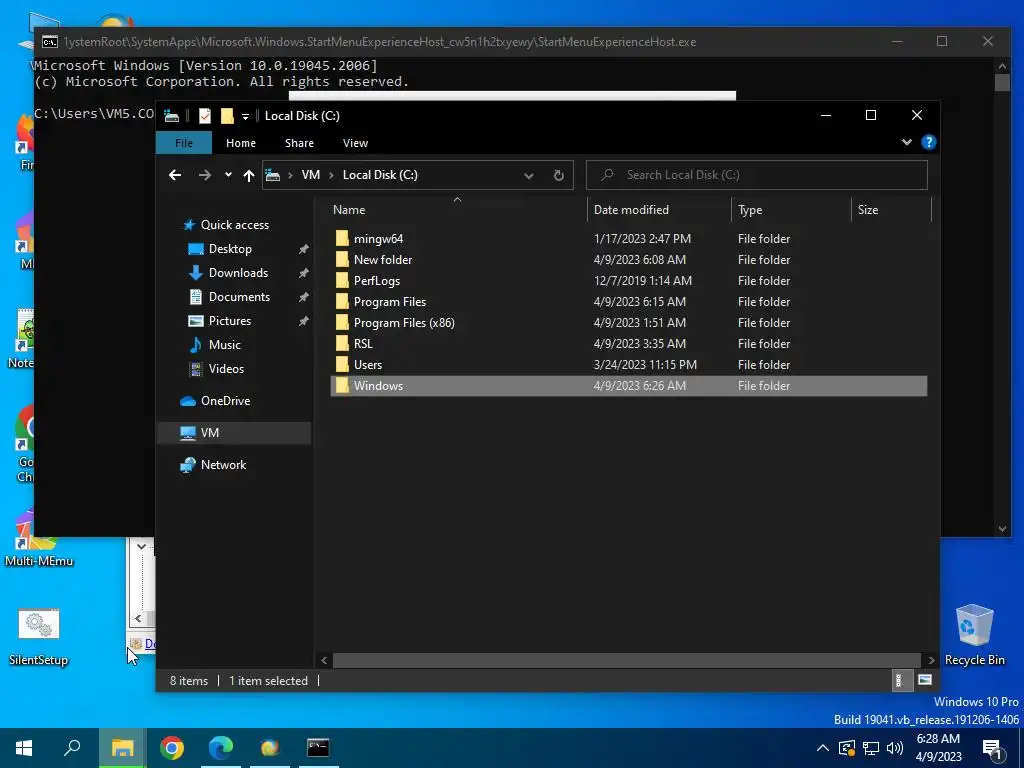This screenshot has width=1024, height=768.
Task: Launch Microsoft Edge from taskbar
Action: point(220,748)
